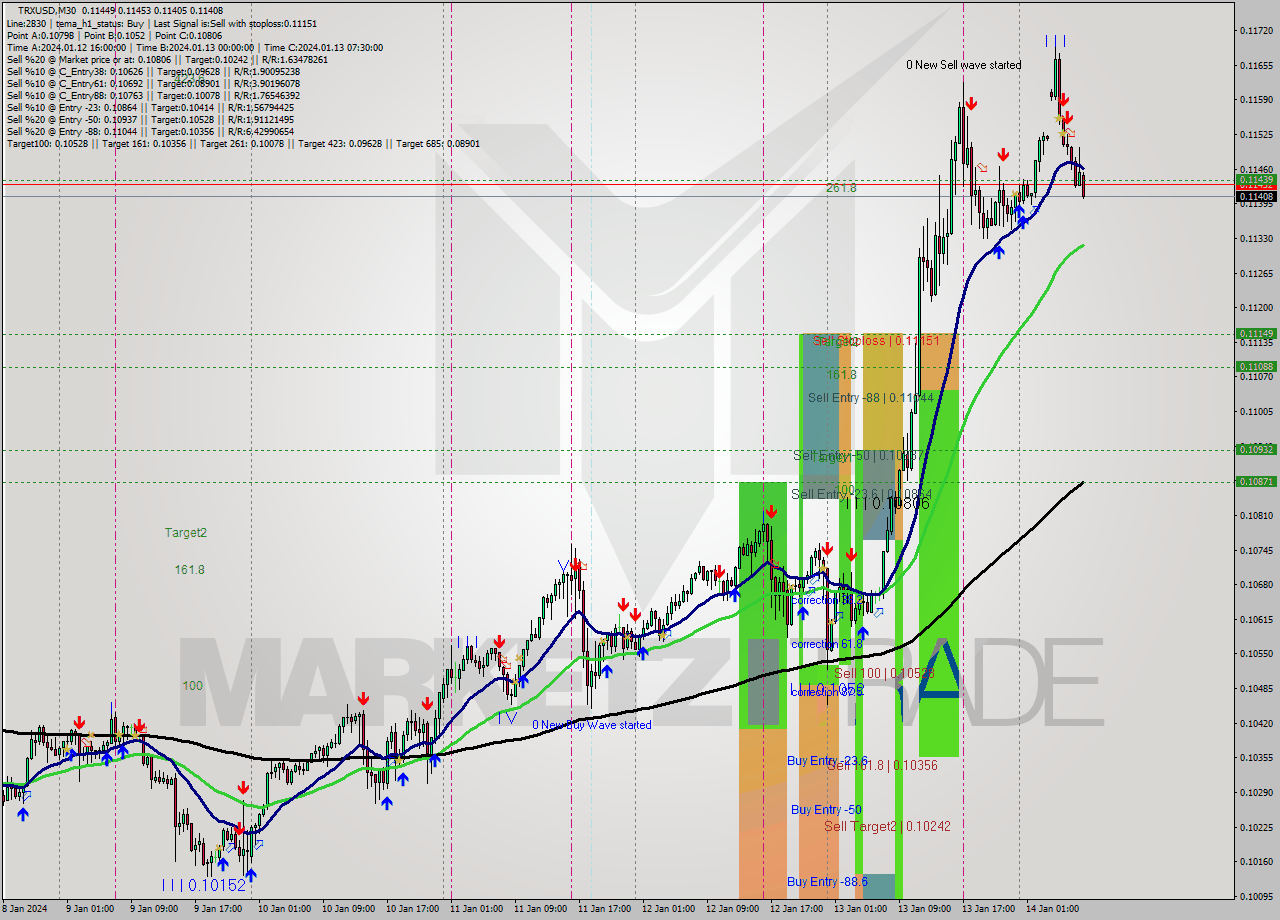Click the 0.10160 price axis label
1280x920 pixels.
click(1256, 861)
